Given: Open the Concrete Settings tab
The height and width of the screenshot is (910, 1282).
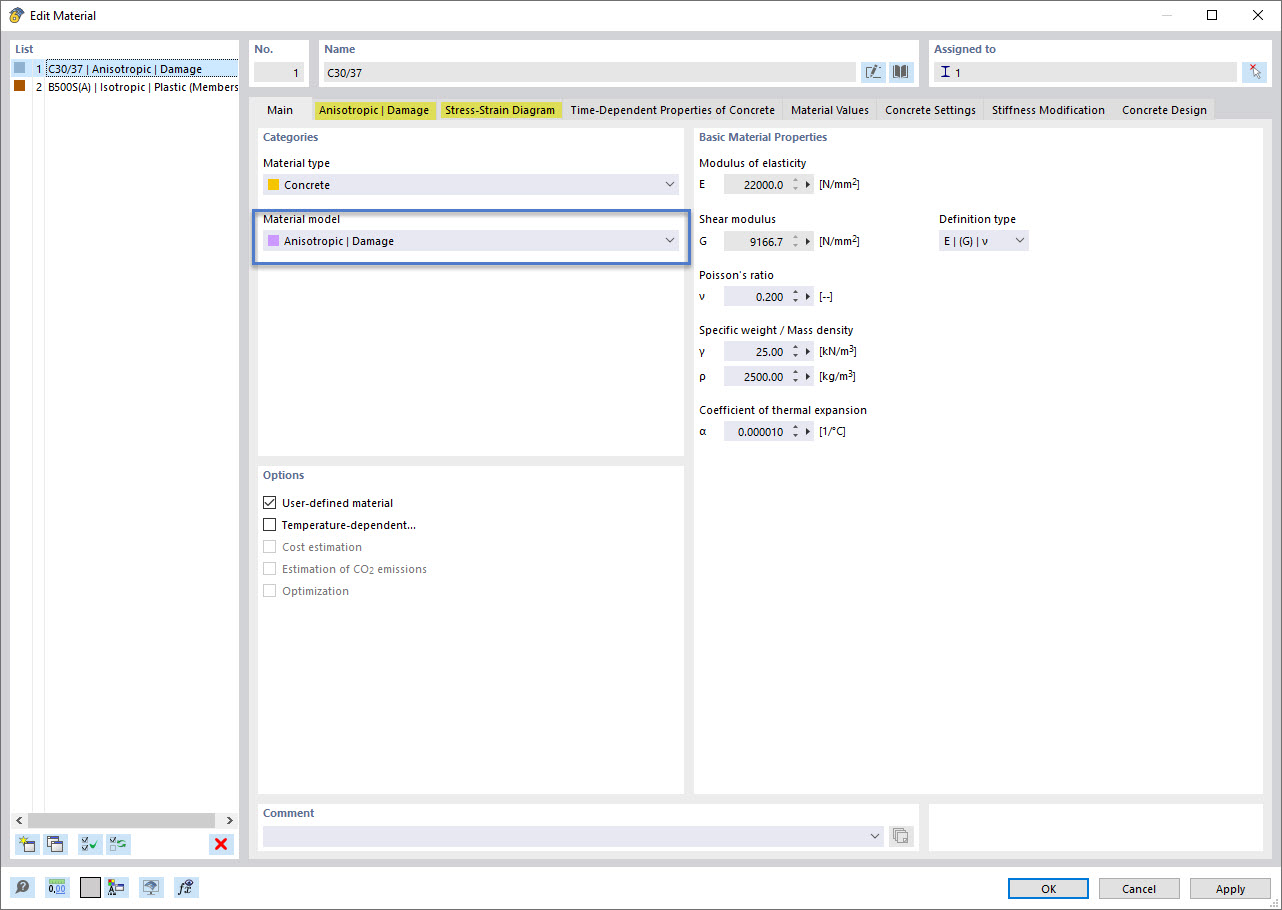Looking at the screenshot, I should point(930,110).
